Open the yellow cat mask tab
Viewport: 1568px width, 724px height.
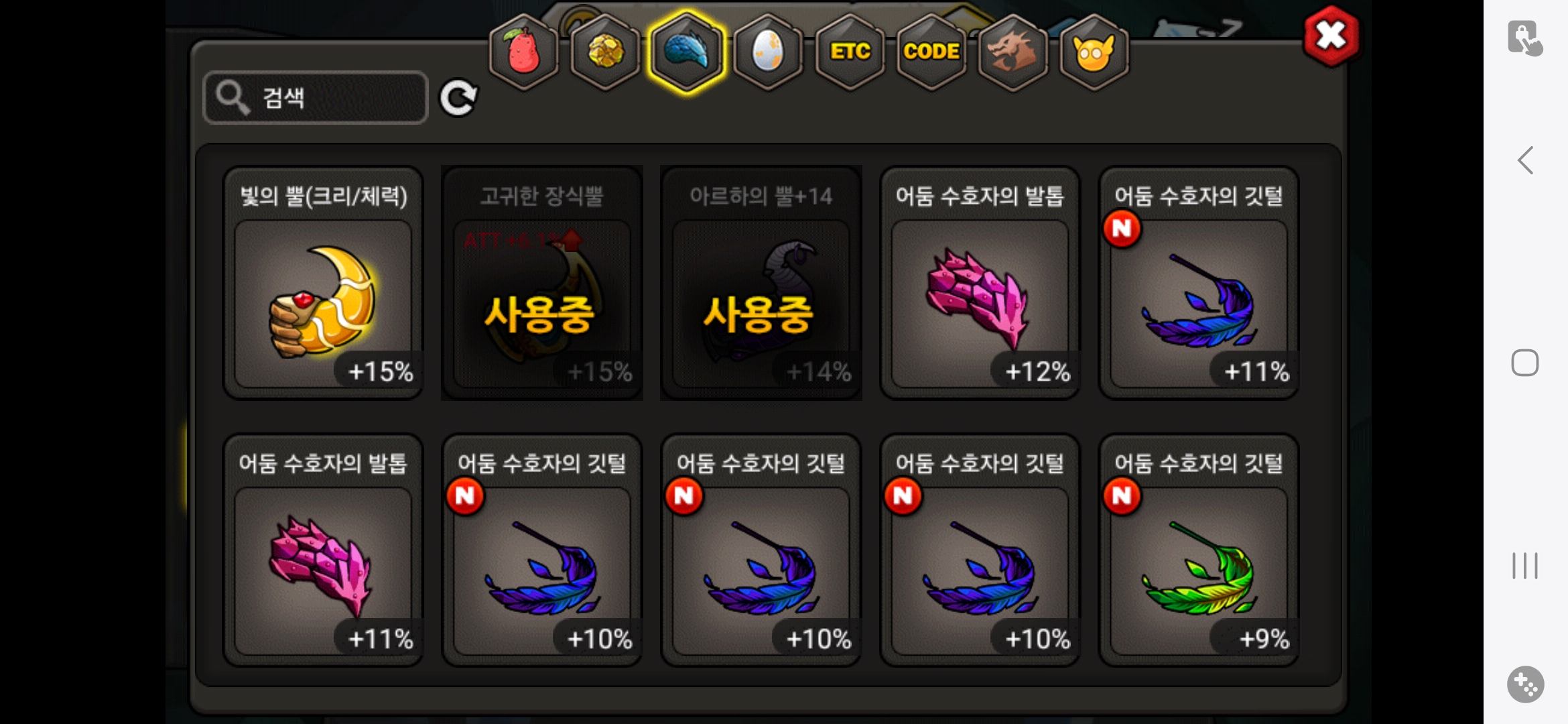1094,52
